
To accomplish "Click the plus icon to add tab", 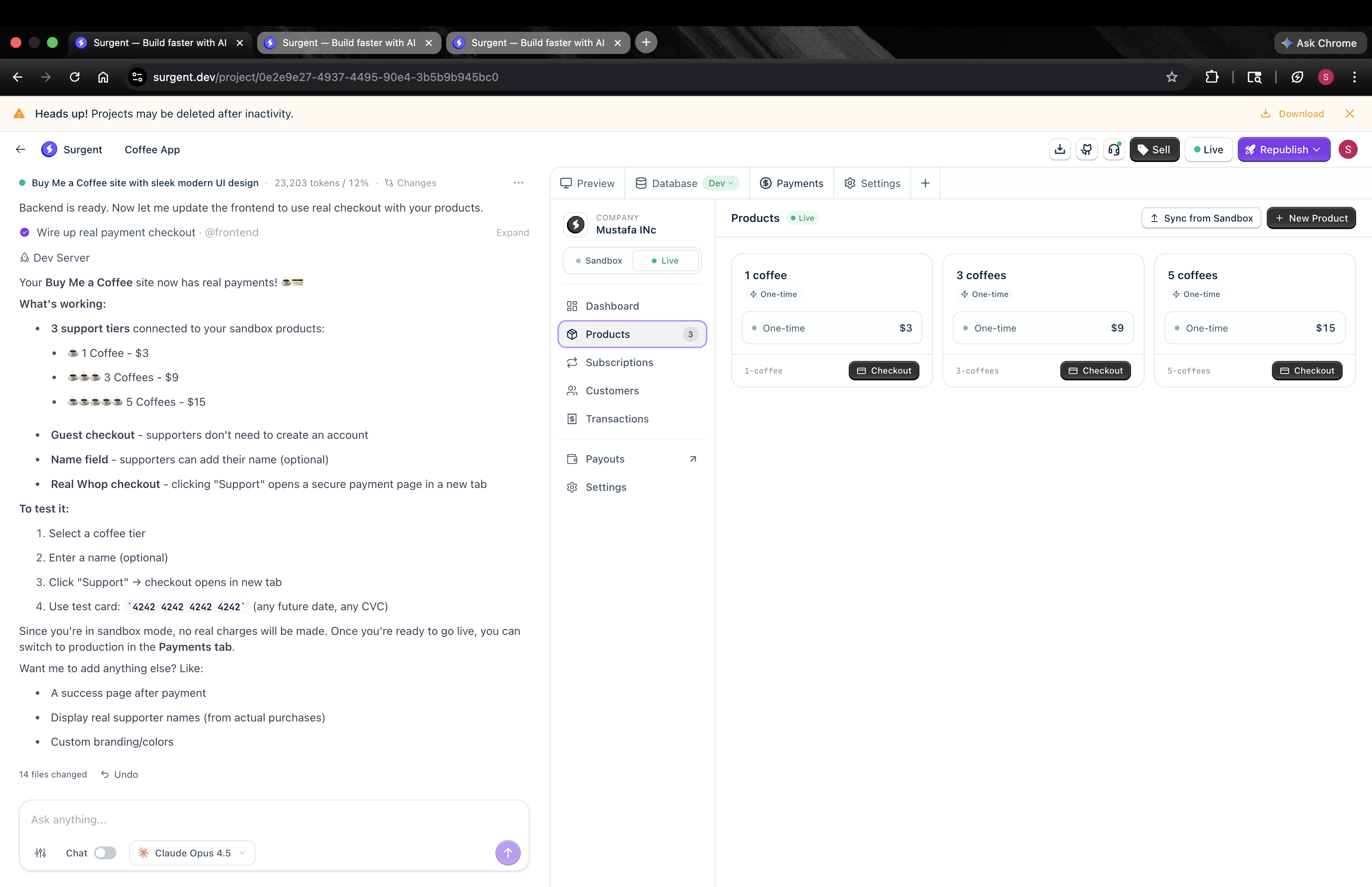I will [x=925, y=183].
